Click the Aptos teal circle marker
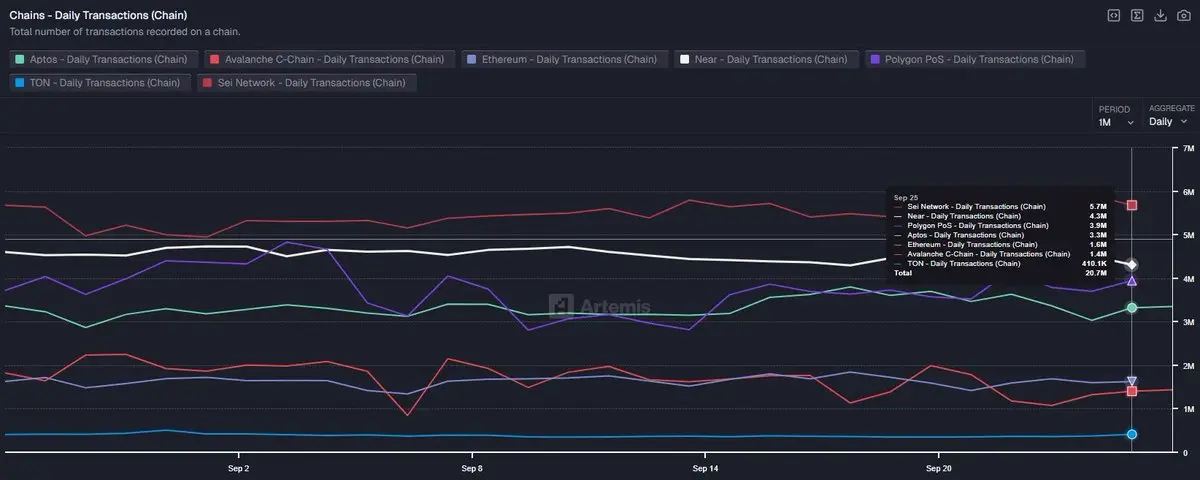This screenshot has width=1200, height=480. 1131,307
